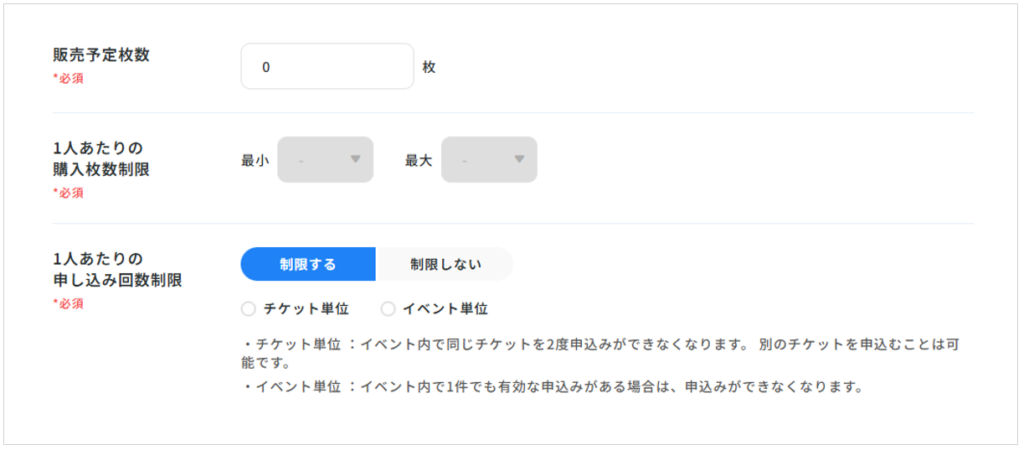Screen dimensions: 1024x450
Task: Open the 最小 purchase limit dropdown
Action: [x=324, y=160]
